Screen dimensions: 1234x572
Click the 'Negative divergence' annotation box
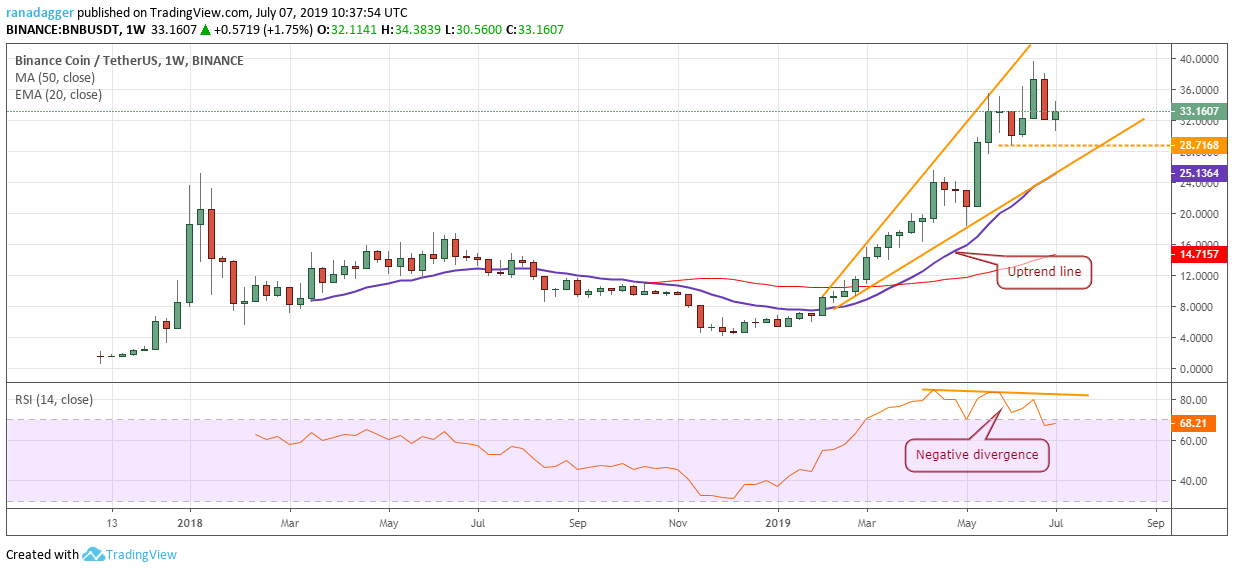click(979, 455)
